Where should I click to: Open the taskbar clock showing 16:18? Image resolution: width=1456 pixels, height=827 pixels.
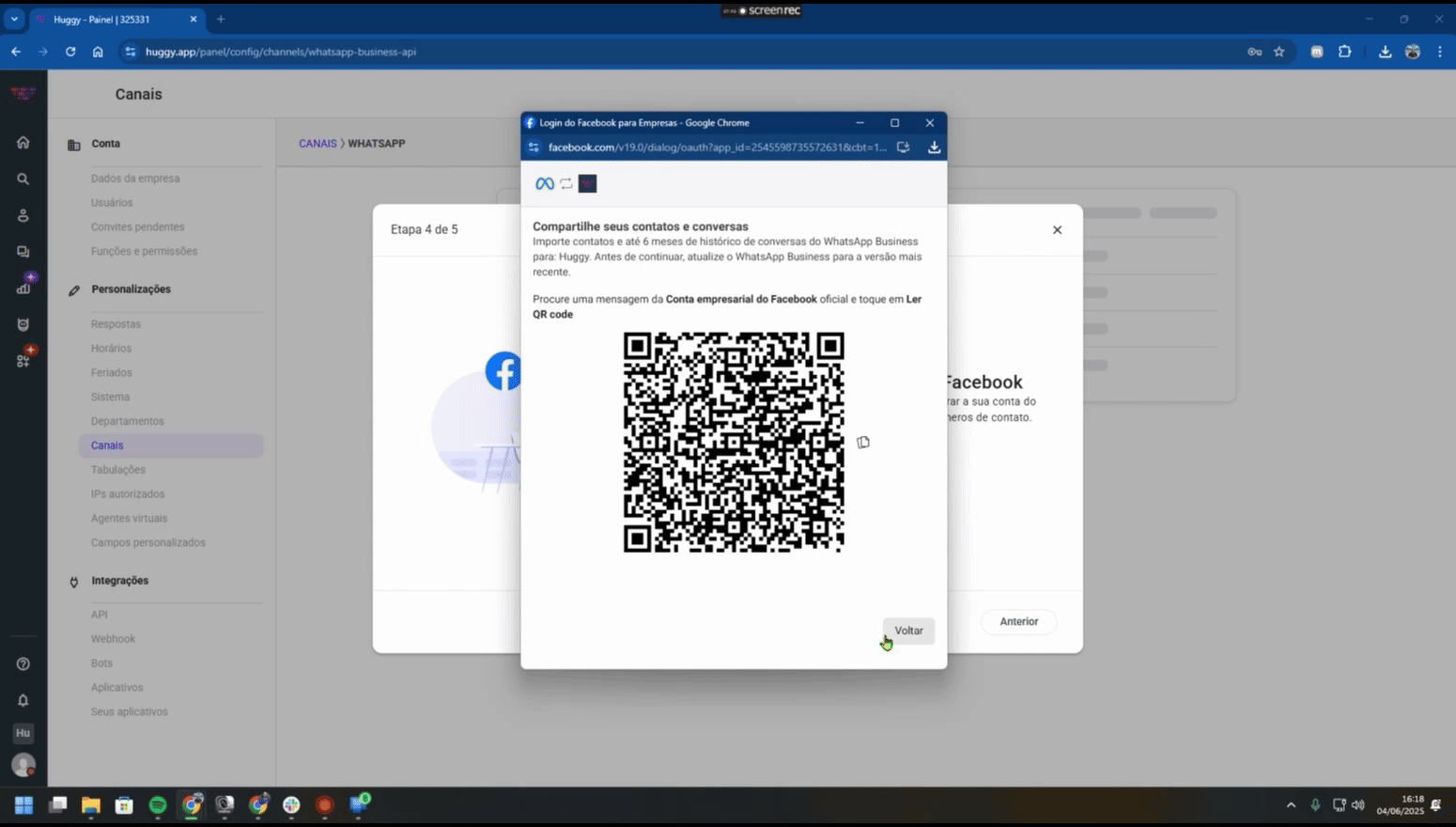[1400, 804]
